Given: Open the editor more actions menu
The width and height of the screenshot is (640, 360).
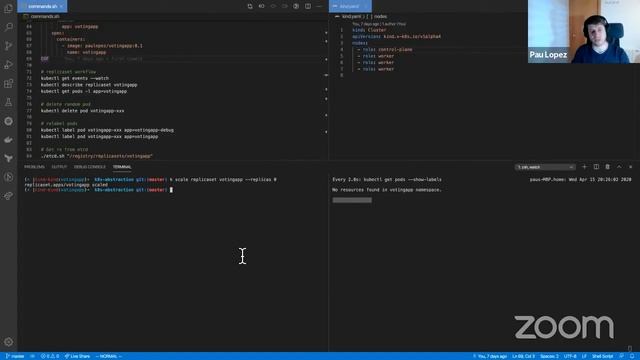Looking at the screenshot, I should pos(319,6).
